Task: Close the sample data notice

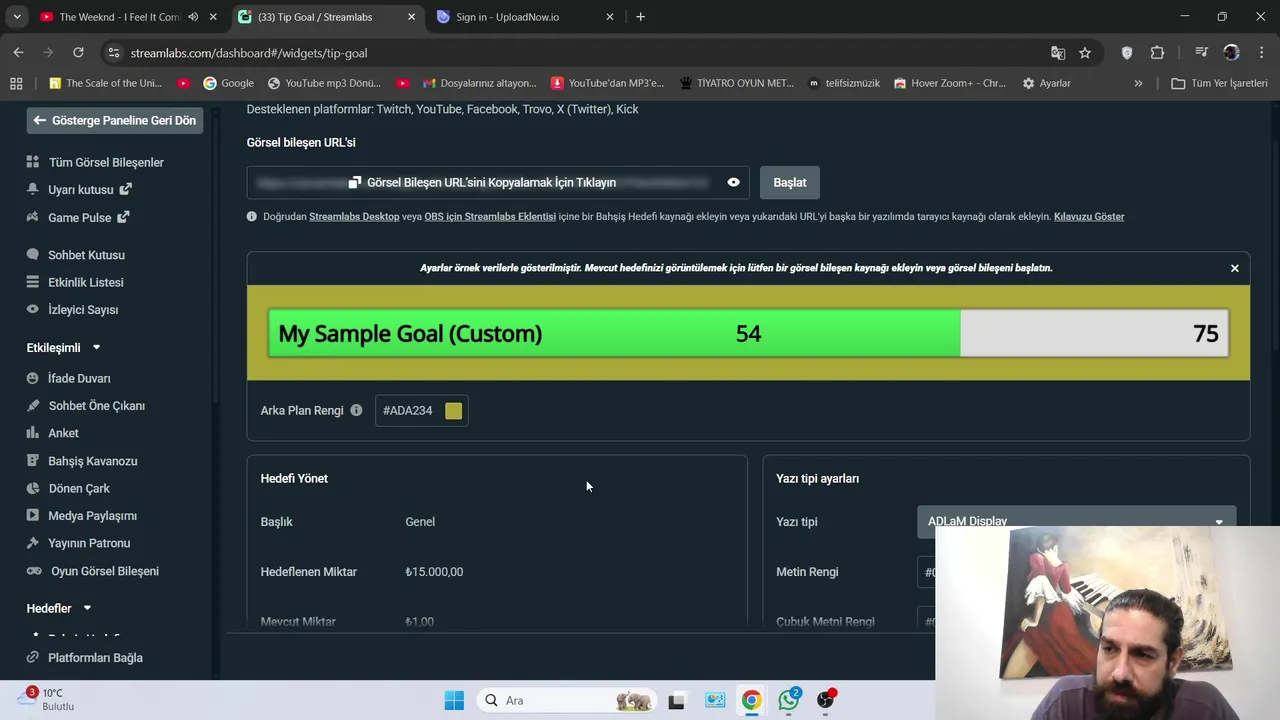Action: tap(1234, 268)
